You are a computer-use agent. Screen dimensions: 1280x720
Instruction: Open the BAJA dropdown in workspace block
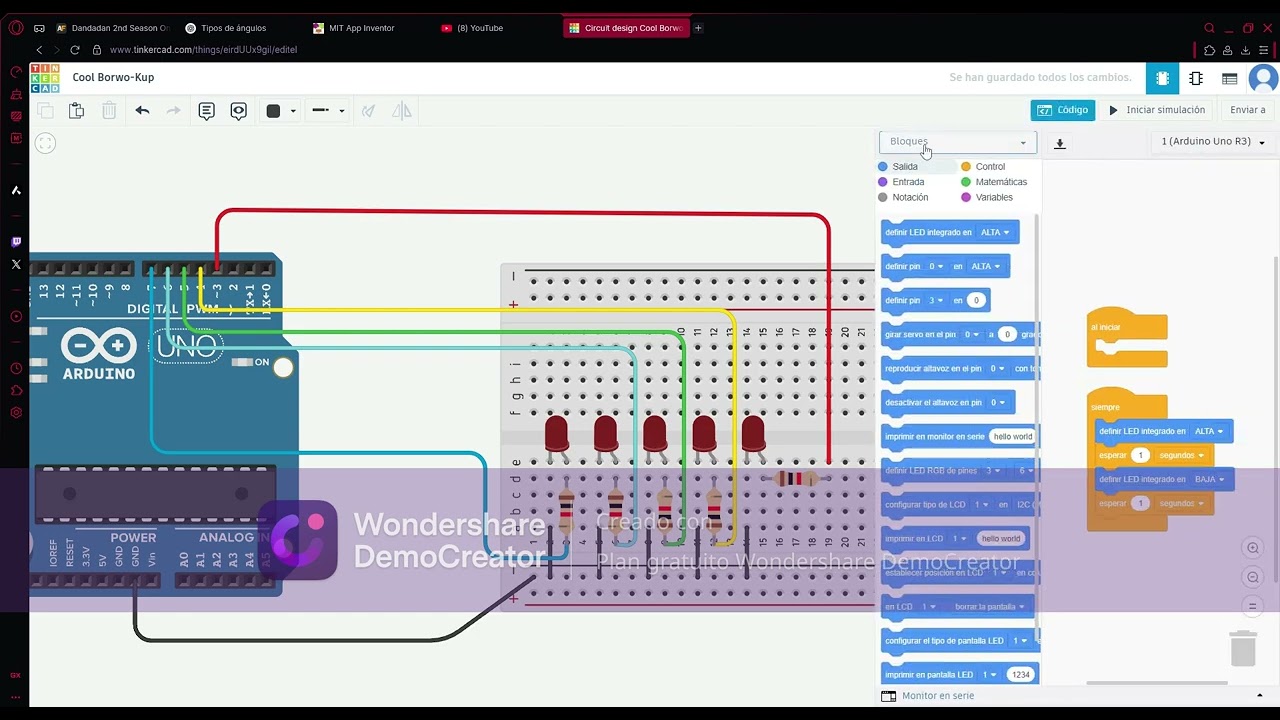point(1209,479)
